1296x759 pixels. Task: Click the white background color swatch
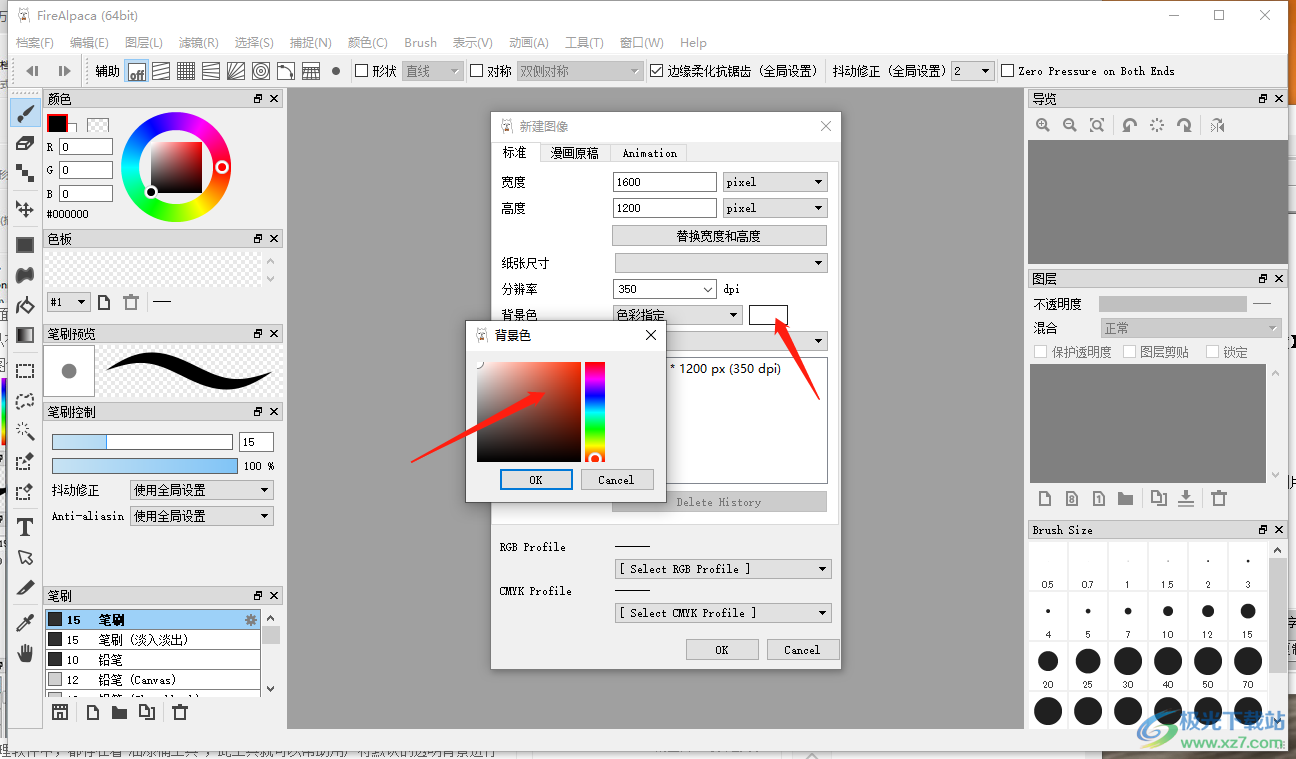point(769,315)
